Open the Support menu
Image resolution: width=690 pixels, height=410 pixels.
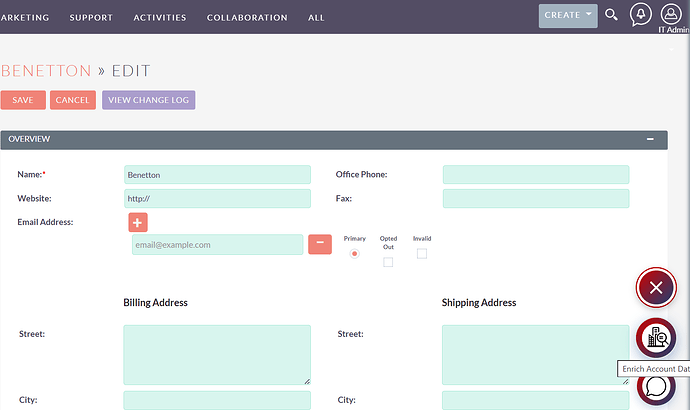click(x=91, y=18)
